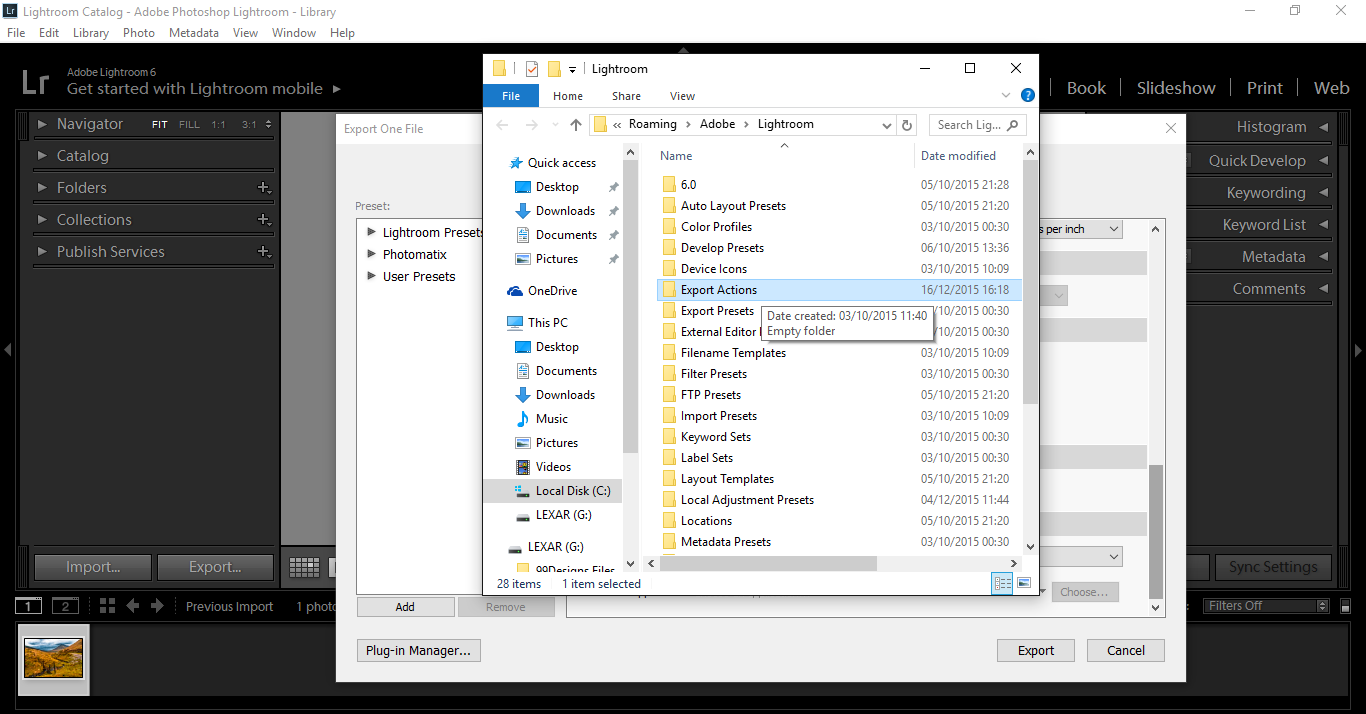Collapse Lightroom's right panel group edge arrow
The image size is (1366, 714).
[x=1358, y=350]
